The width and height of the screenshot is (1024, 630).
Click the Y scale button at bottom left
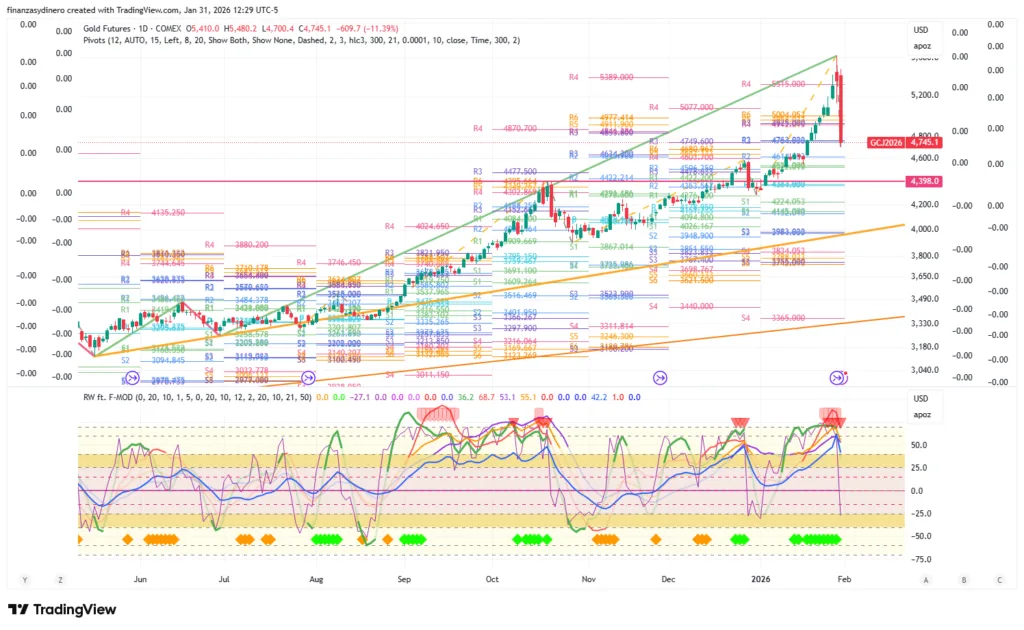click(x=25, y=579)
